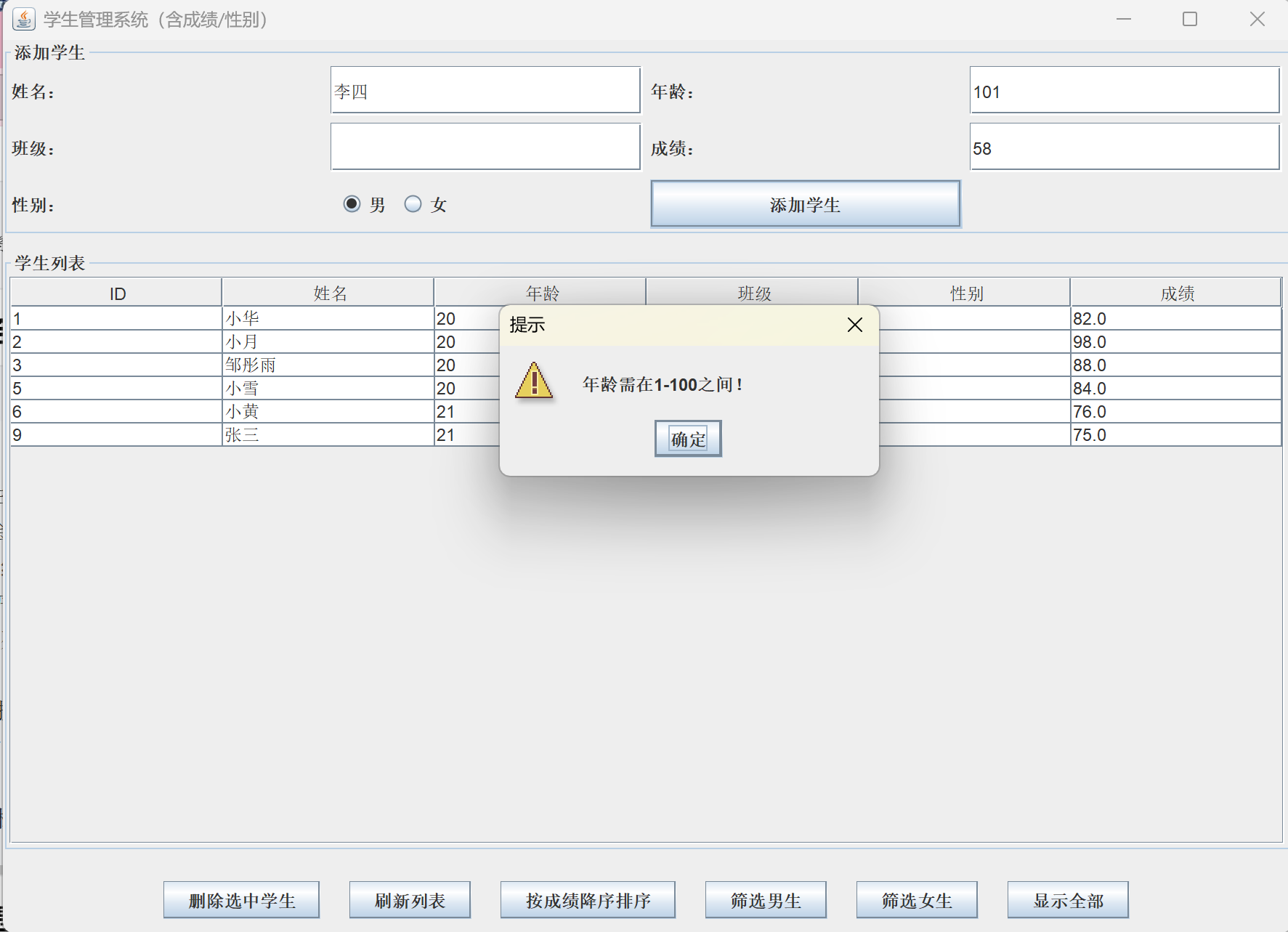
Task: Click the ID column header
Action: tap(116, 292)
